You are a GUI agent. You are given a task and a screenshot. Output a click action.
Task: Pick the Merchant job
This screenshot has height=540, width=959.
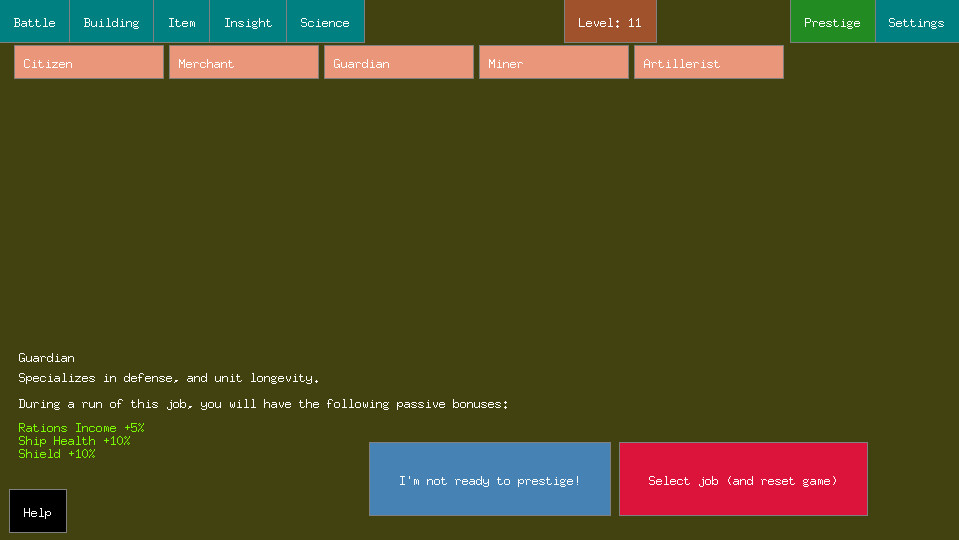pos(244,62)
